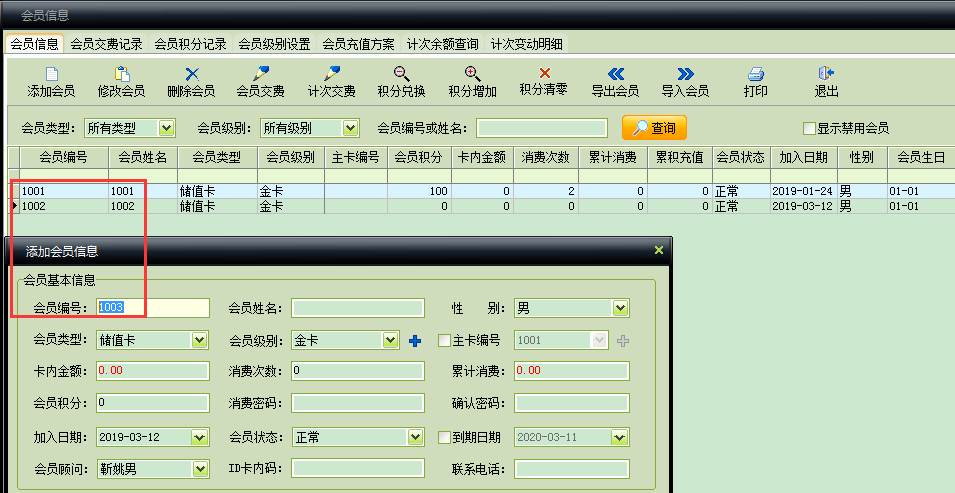Click the 消费次数 column header
The height and width of the screenshot is (493, 955).
[x=546, y=158]
